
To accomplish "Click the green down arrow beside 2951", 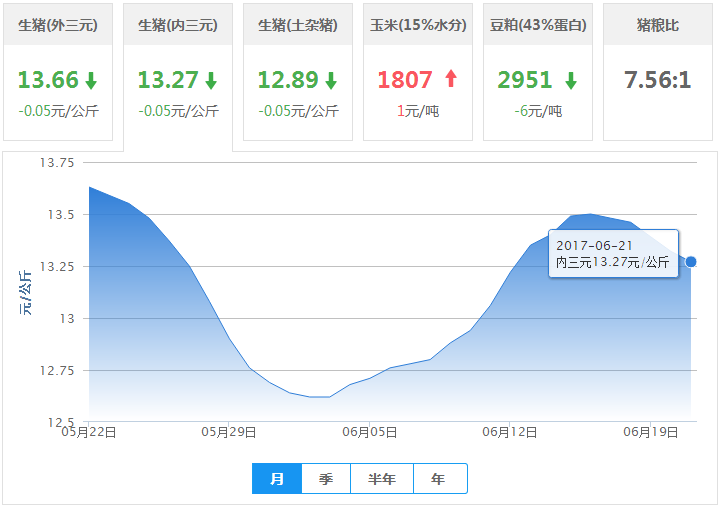I will [570, 81].
